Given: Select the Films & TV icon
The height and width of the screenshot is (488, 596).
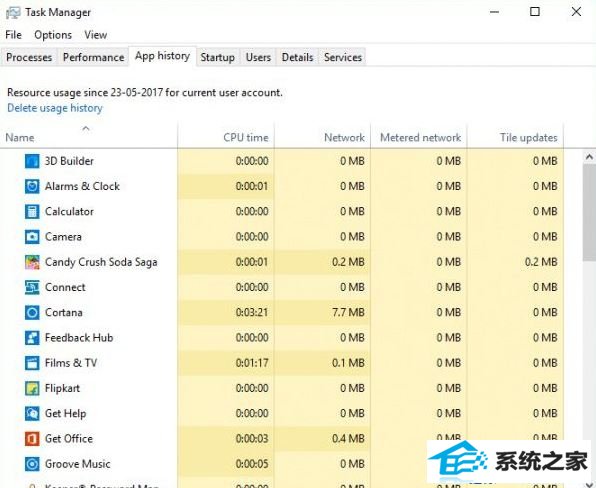Looking at the screenshot, I should [32, 363].
